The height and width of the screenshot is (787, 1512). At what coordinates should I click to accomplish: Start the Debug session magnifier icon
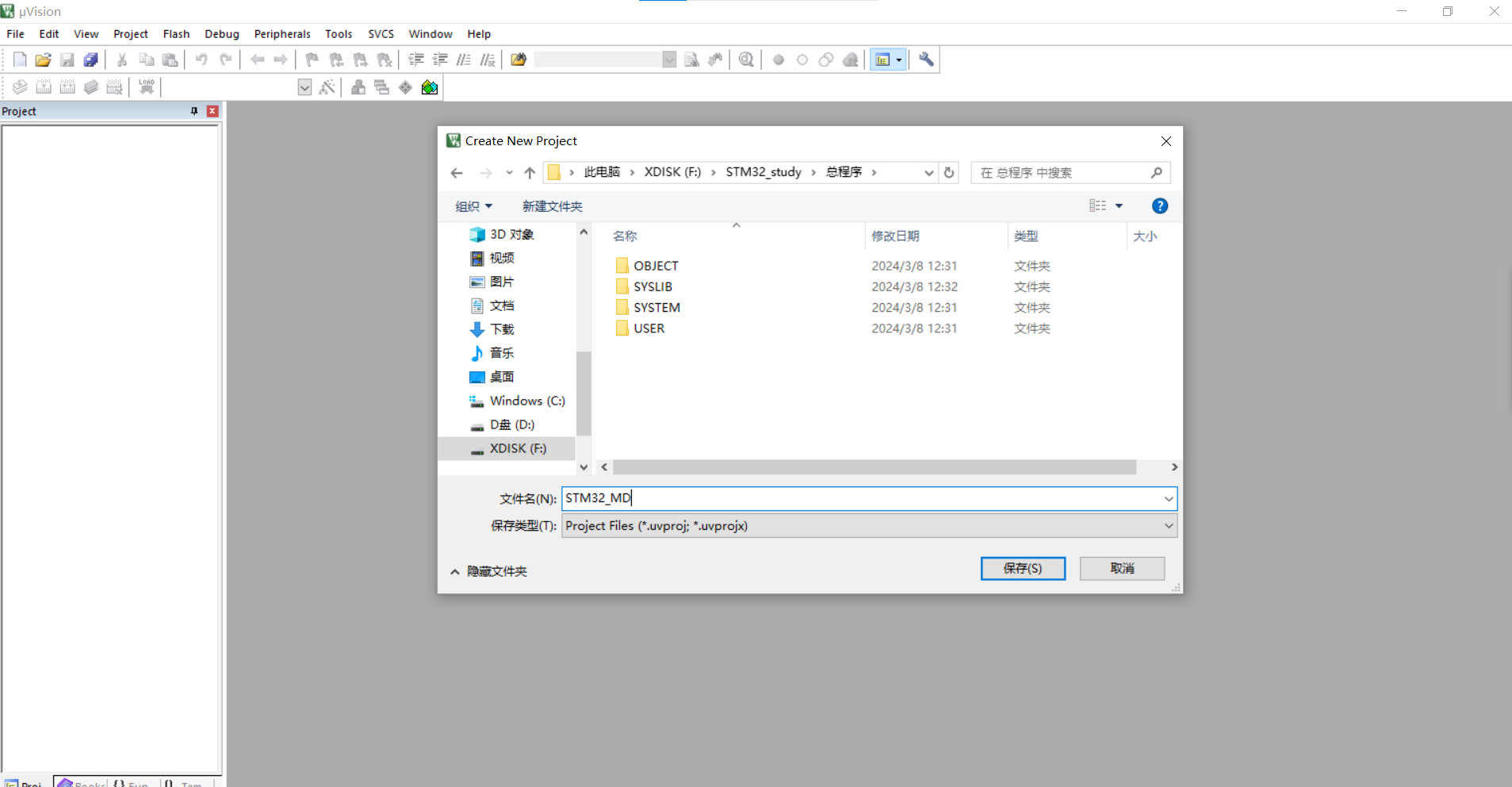[746, 60]
